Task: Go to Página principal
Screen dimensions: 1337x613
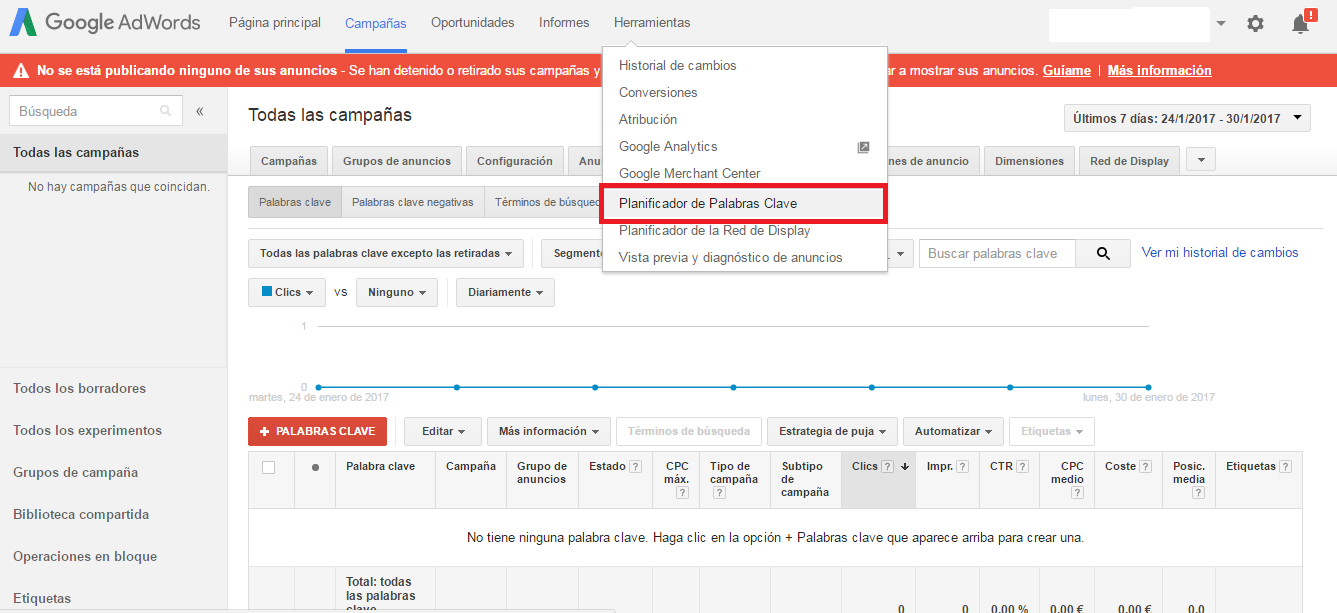Action: pos(275,22)
